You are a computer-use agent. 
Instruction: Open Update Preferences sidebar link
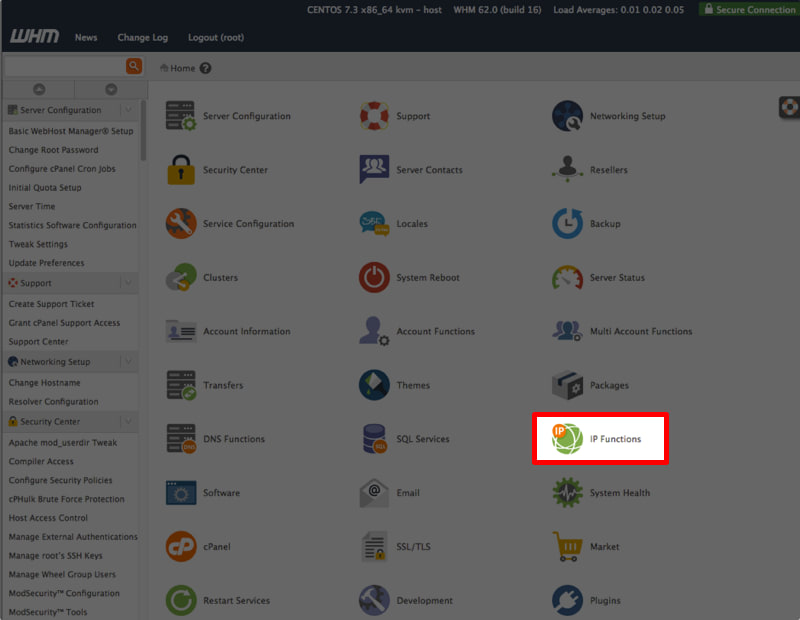click(46, 263)
